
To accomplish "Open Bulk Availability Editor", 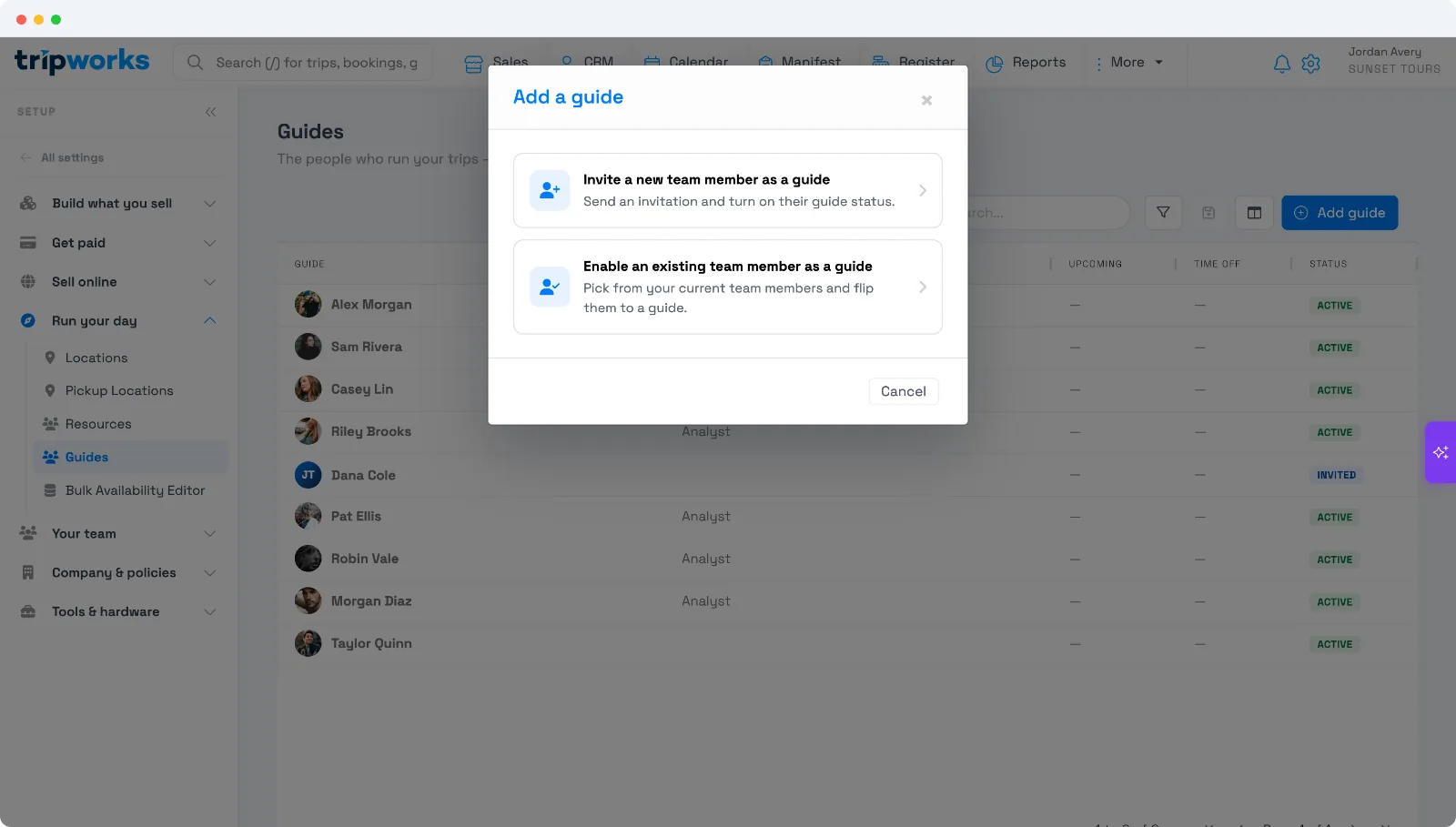I will [x=131, y=490].
